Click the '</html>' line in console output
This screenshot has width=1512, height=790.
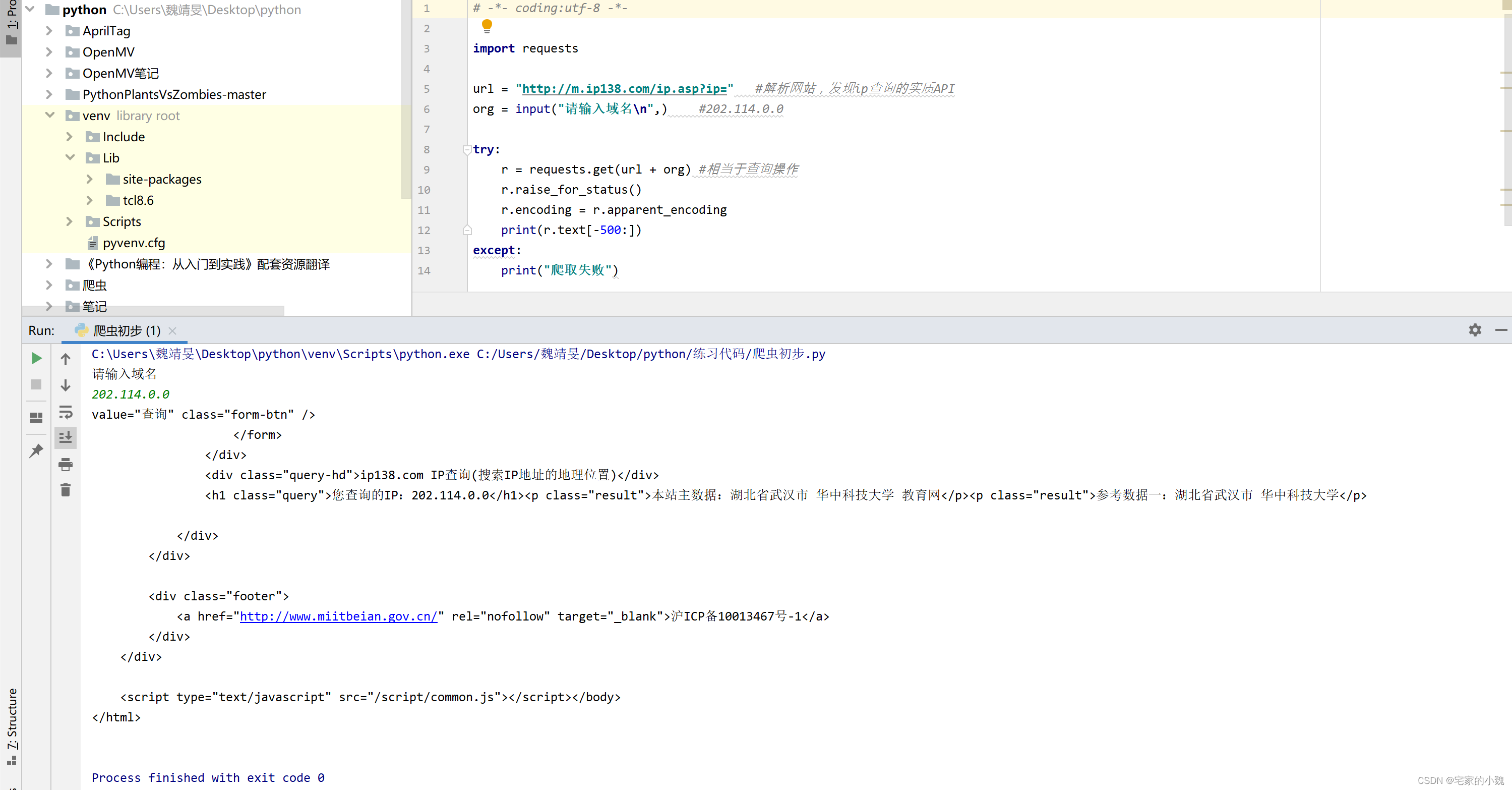[x=116, y=717]
